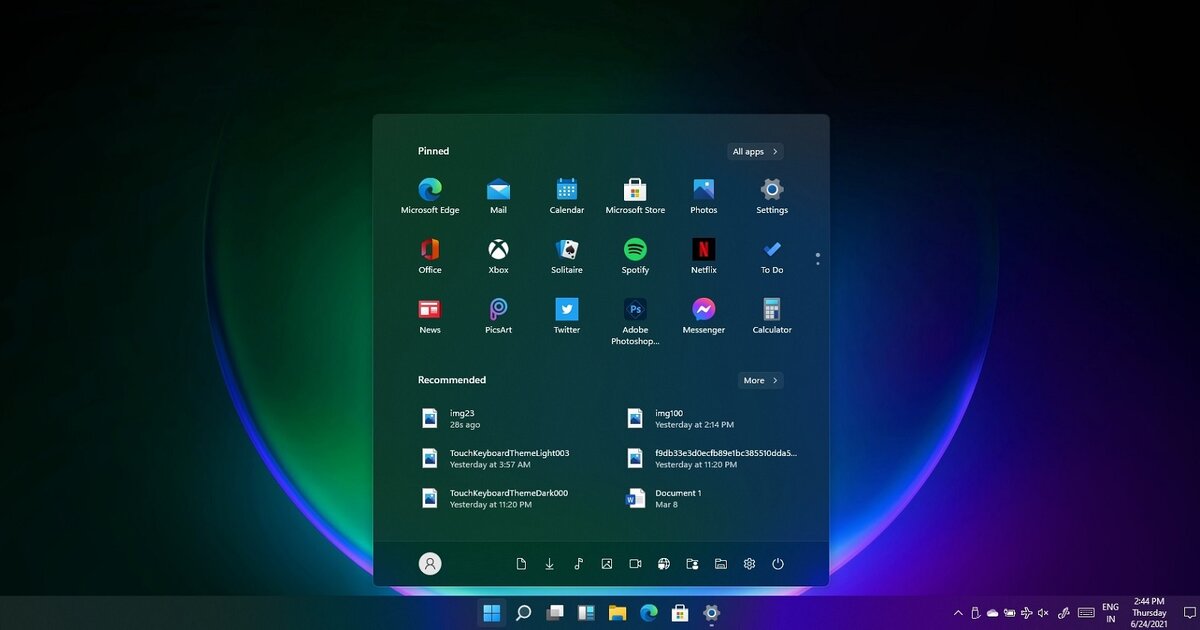Switch to the second page of pinned apps

click(x=817, y=264)
